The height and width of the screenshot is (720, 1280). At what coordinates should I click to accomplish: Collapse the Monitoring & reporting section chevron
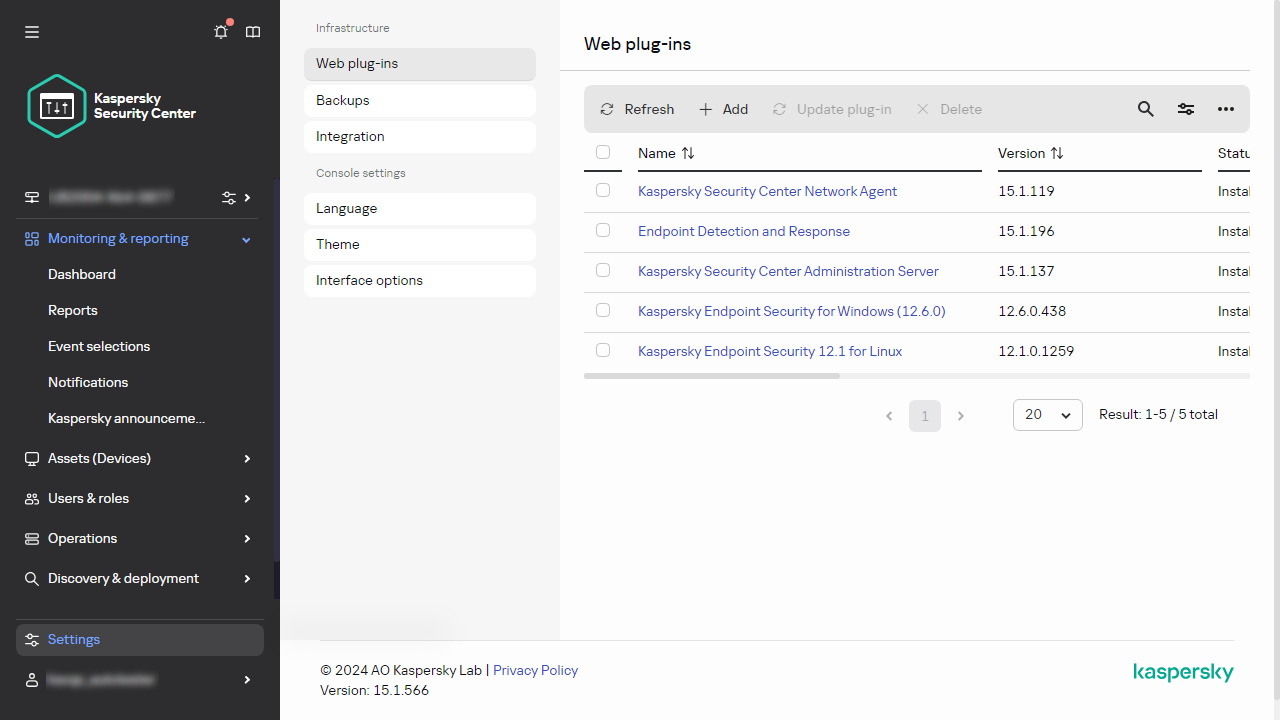[247, 240]
